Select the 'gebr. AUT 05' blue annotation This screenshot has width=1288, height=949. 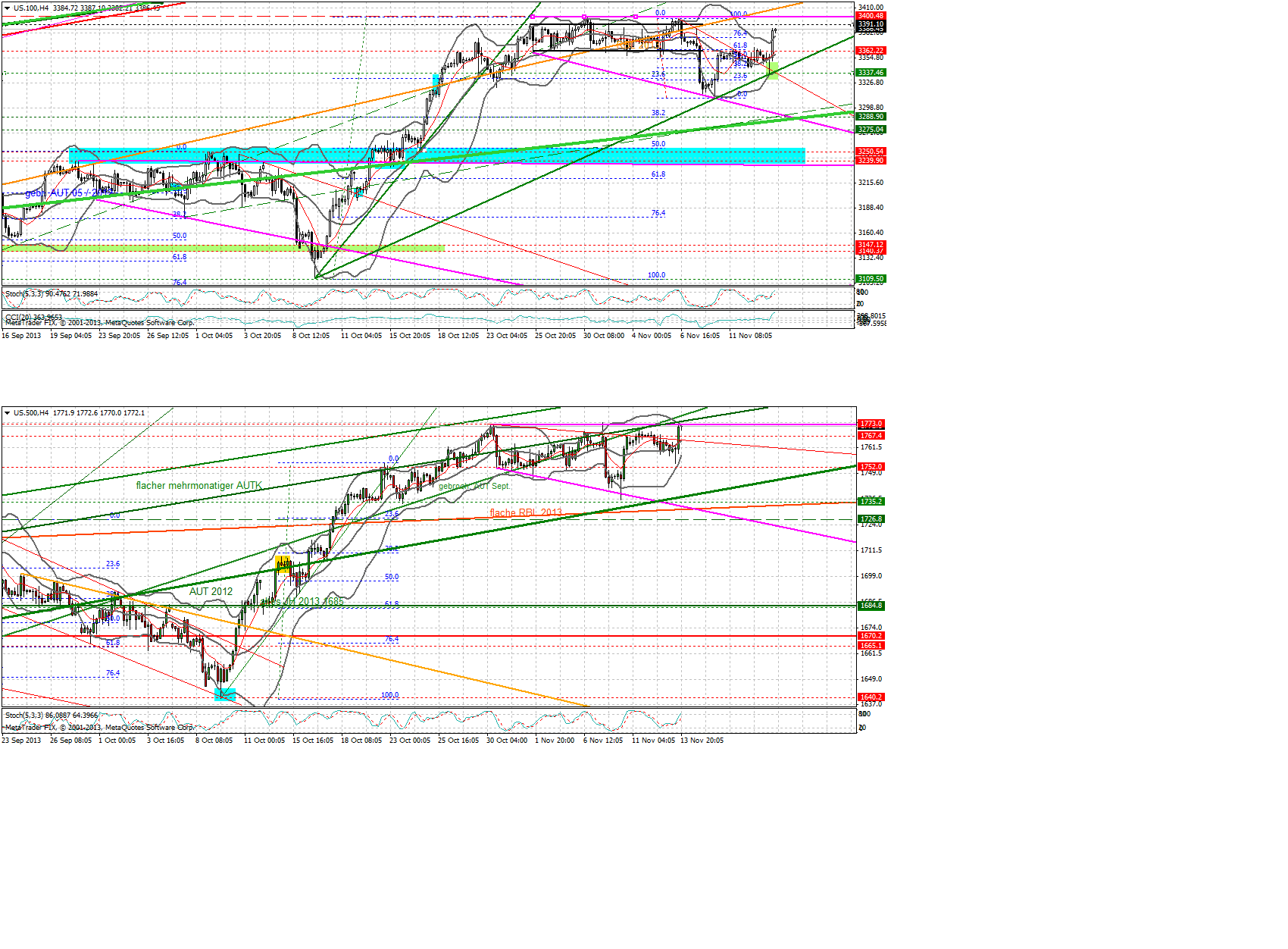[x=67, y=193]
